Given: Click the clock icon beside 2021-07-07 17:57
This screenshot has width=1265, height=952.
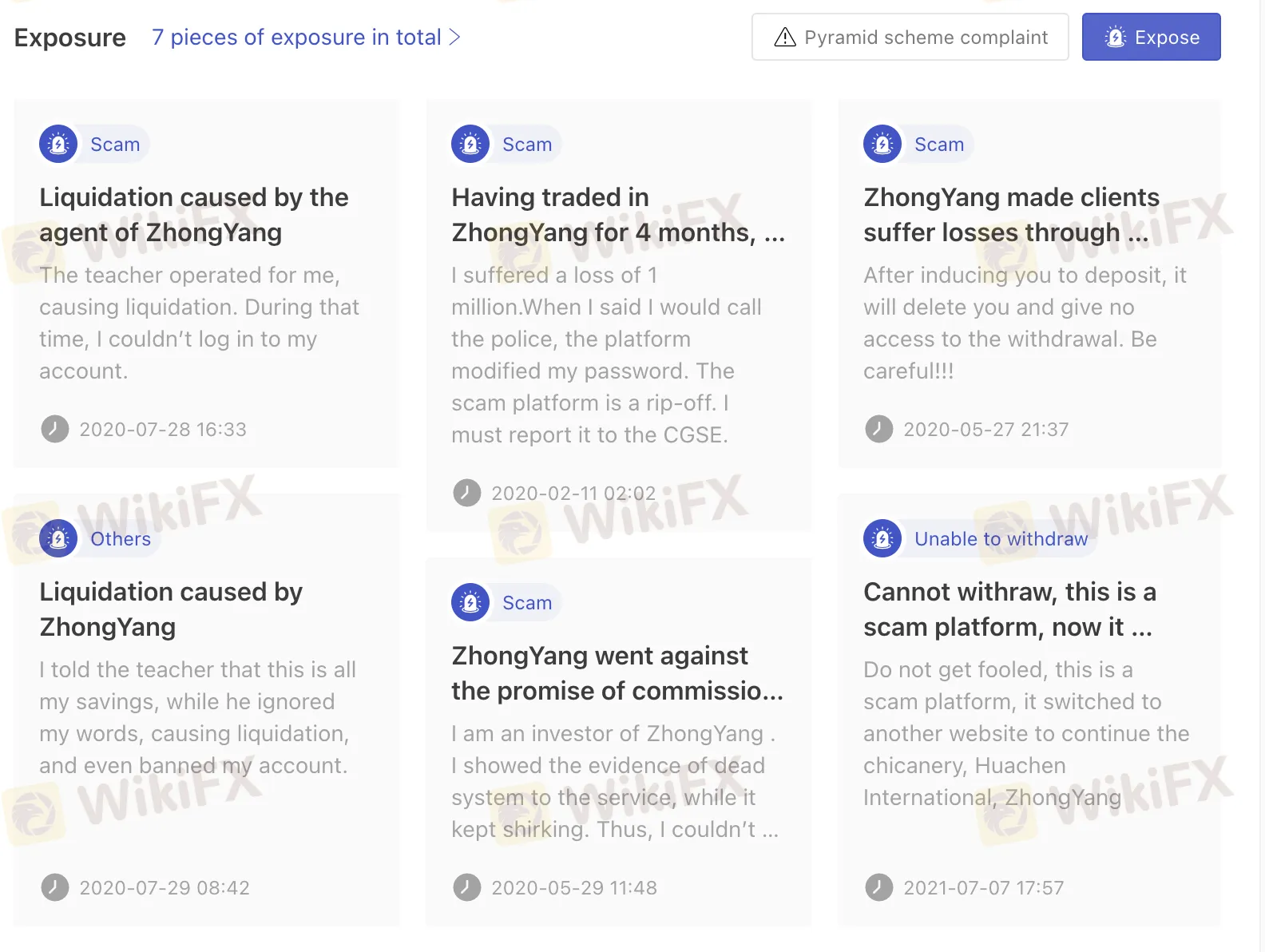Looking at the screenshot, I should click(x=878, y=887).
